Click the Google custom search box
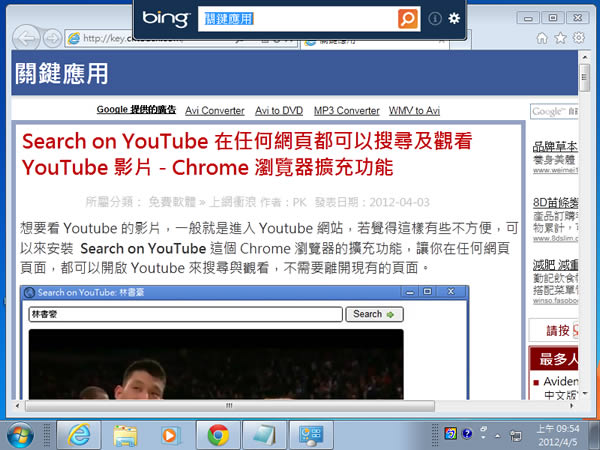This screenshot has width=600, height=450. coord(554,111)
